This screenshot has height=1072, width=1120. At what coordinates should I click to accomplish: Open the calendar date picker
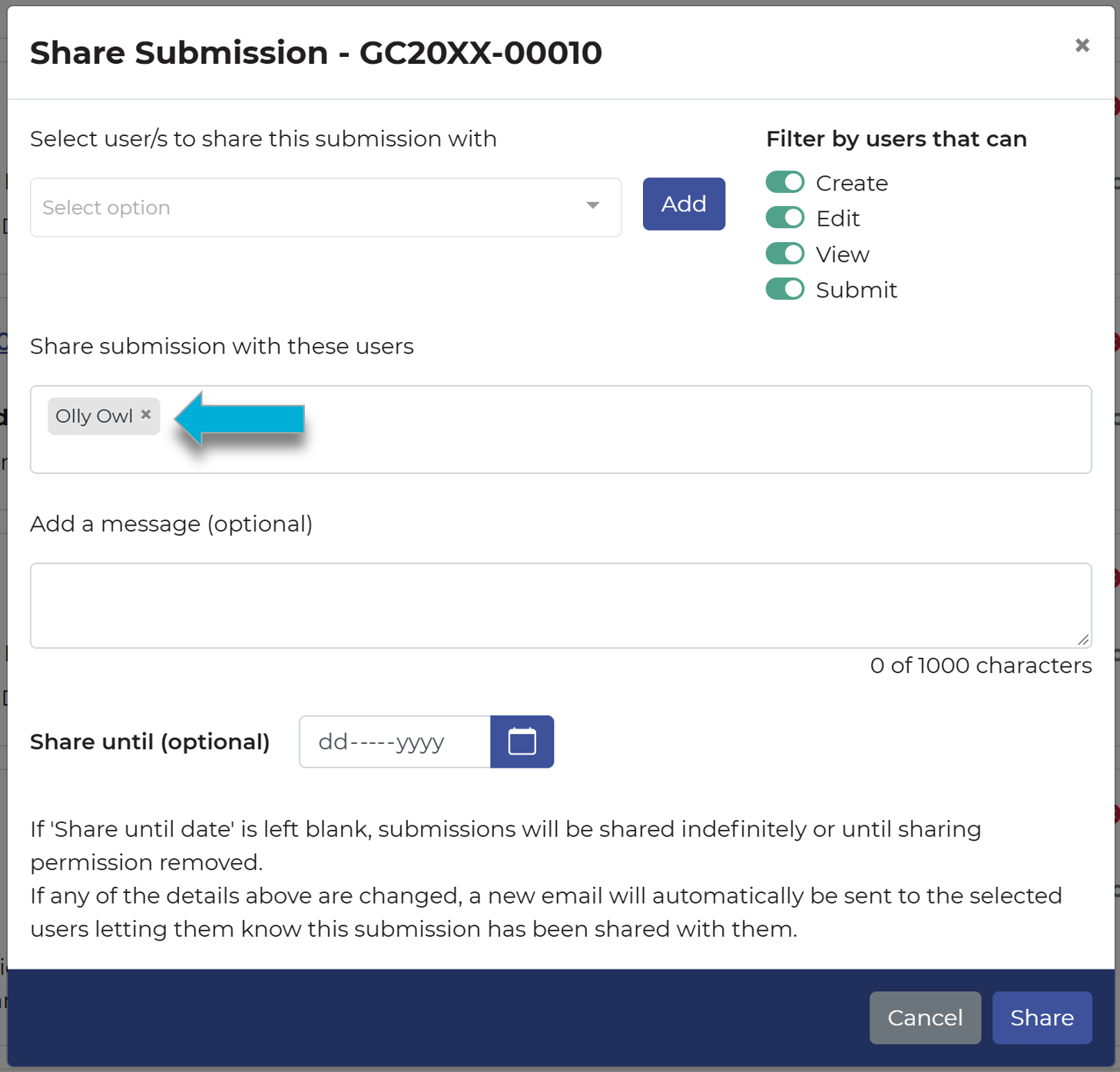point(522,742)
